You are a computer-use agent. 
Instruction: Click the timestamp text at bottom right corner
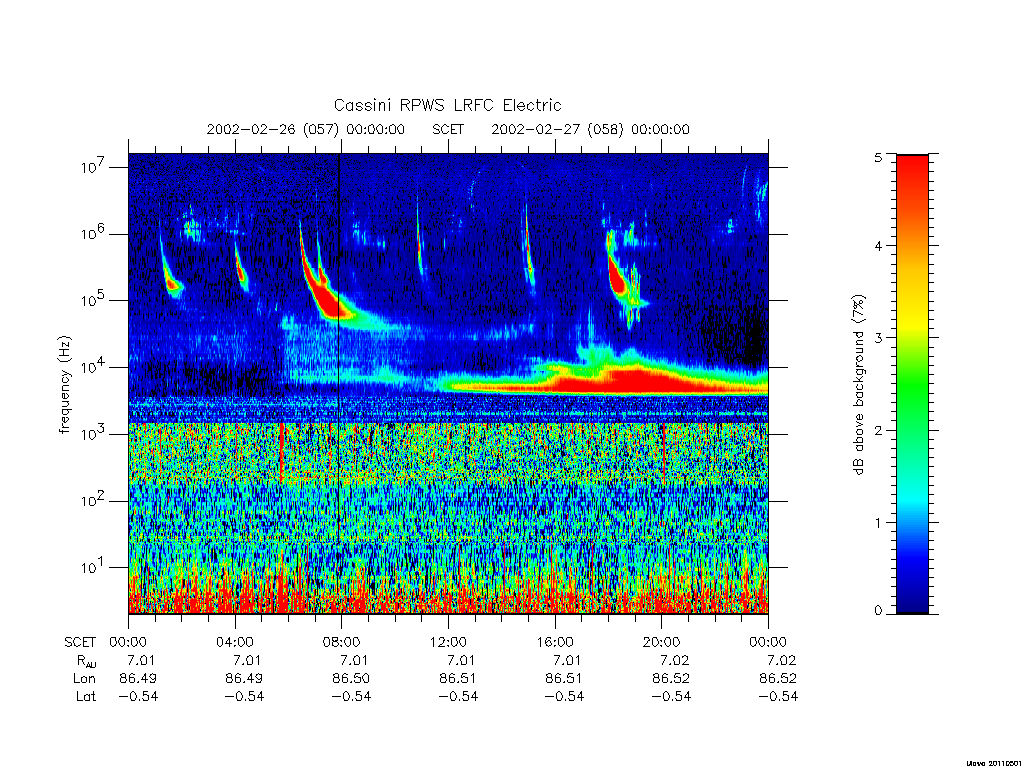pyautogui.click(x=993, y=762)
